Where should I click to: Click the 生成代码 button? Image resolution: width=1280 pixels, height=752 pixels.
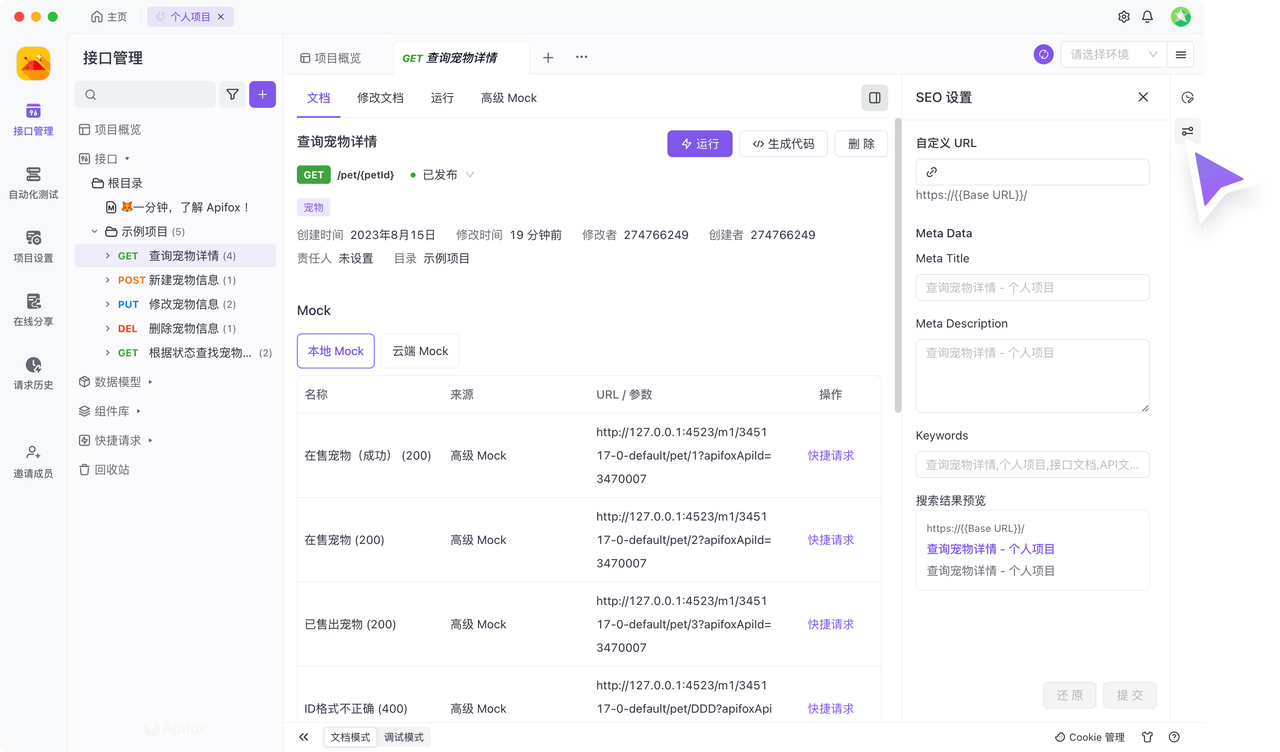click(x=783, y=144)
